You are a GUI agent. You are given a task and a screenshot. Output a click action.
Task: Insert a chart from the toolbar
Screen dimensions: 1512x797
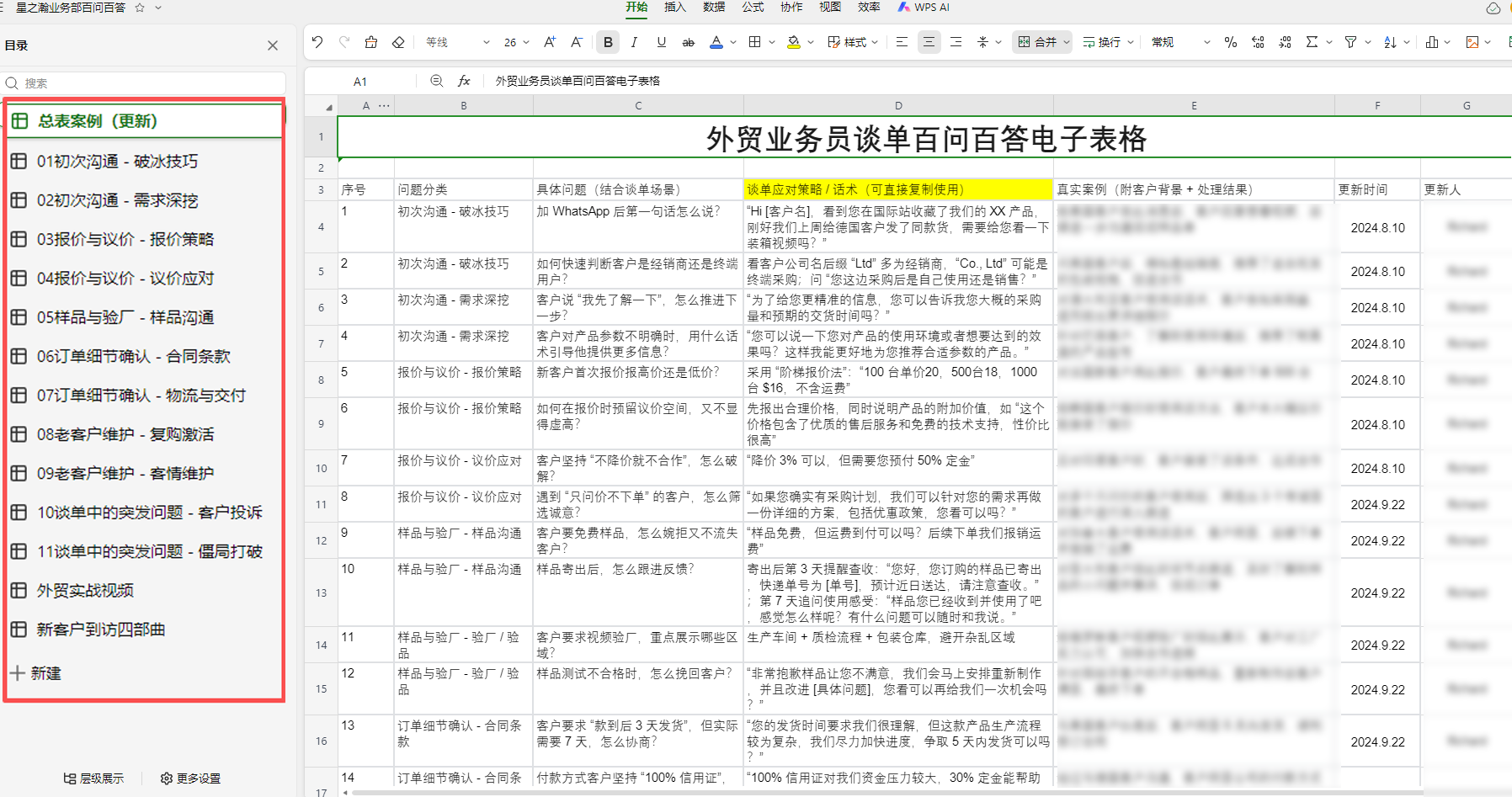1433,41
